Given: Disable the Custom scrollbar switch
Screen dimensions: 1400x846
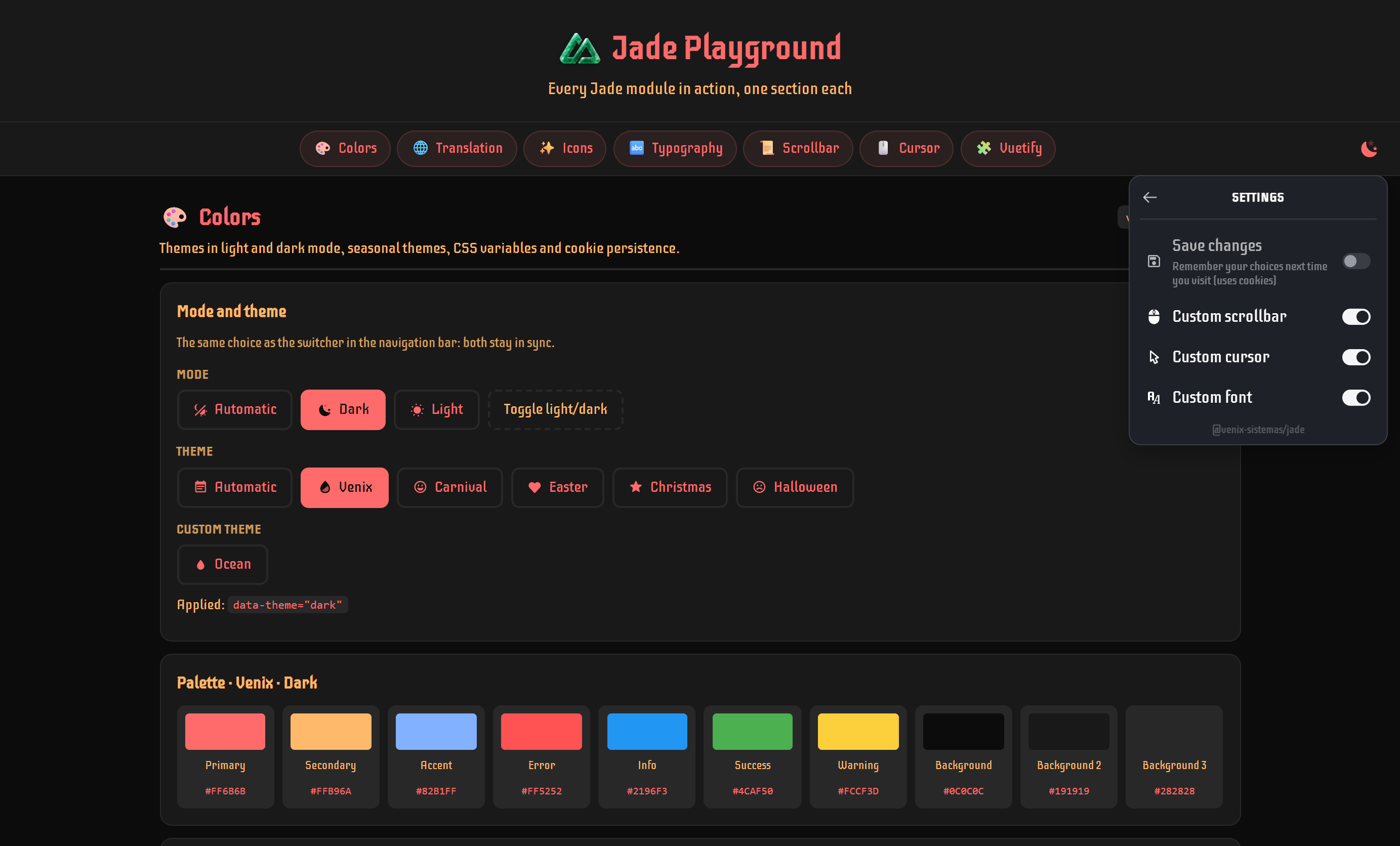Looking at the screenshot, I should pos(1355,316).
